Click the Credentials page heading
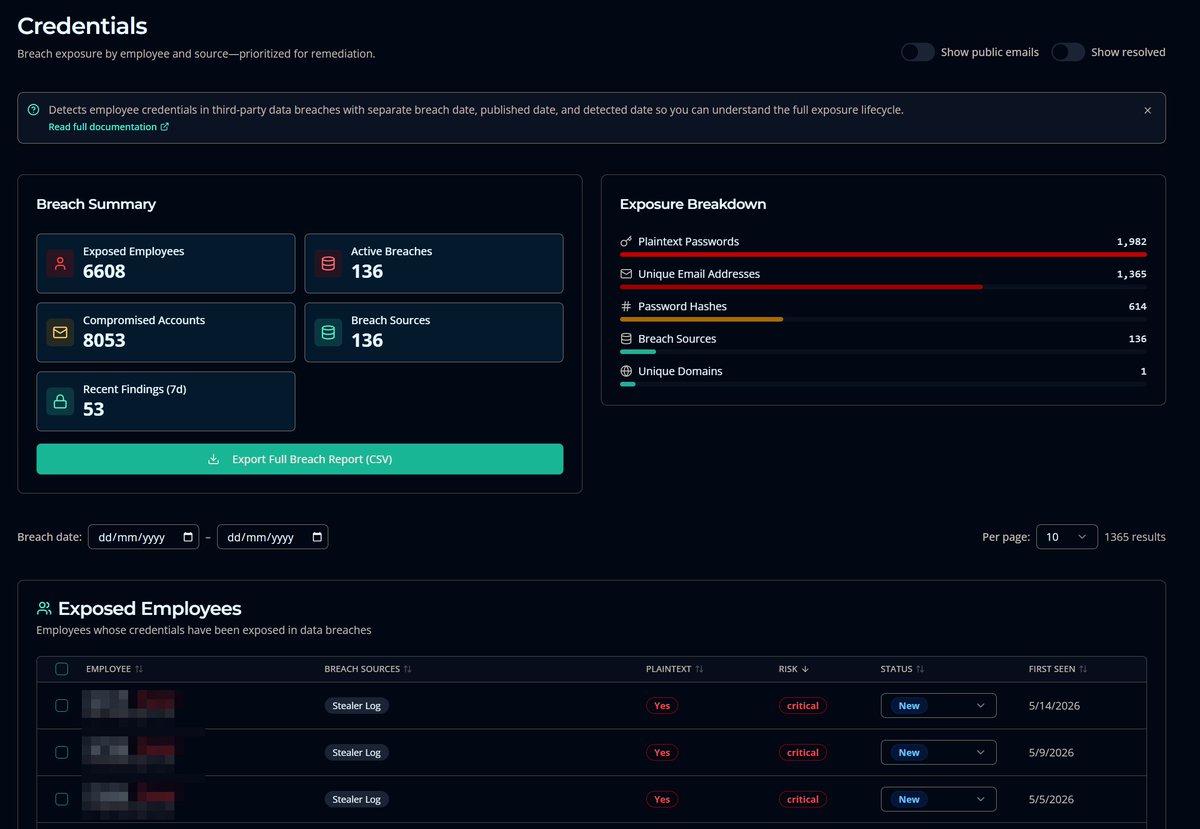The image size is (1200, 829). click(82, 26)
